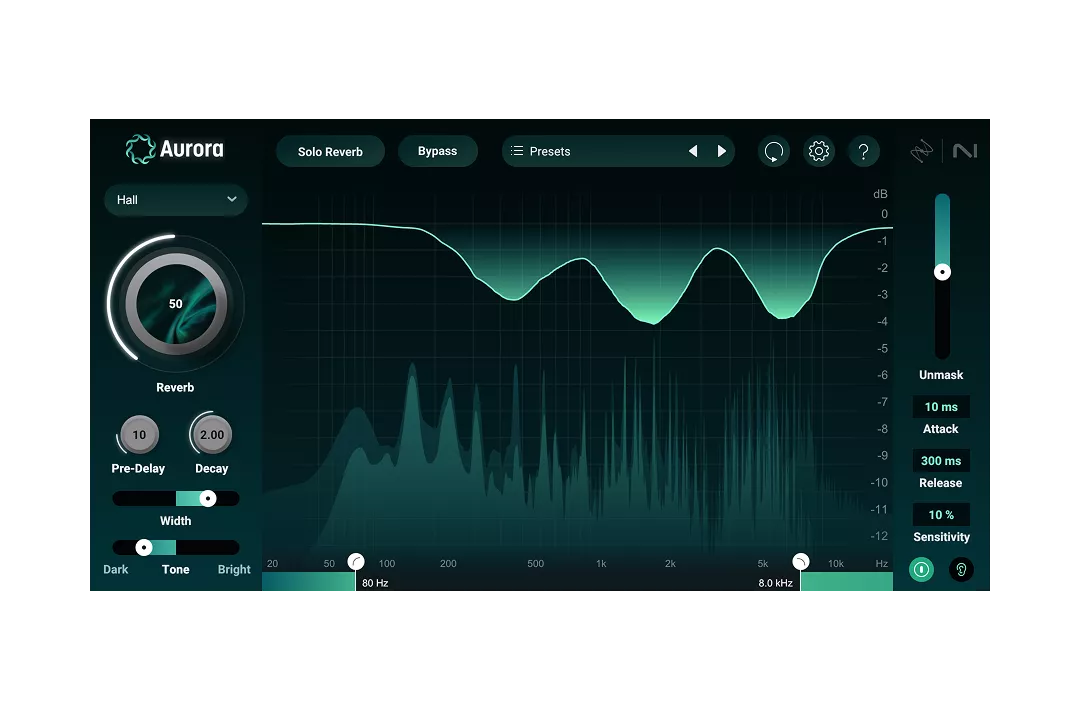Open settings with the gear icon
Viewport: 1080px width, 710px height.
pyautogui.click(x=819, y=152)
